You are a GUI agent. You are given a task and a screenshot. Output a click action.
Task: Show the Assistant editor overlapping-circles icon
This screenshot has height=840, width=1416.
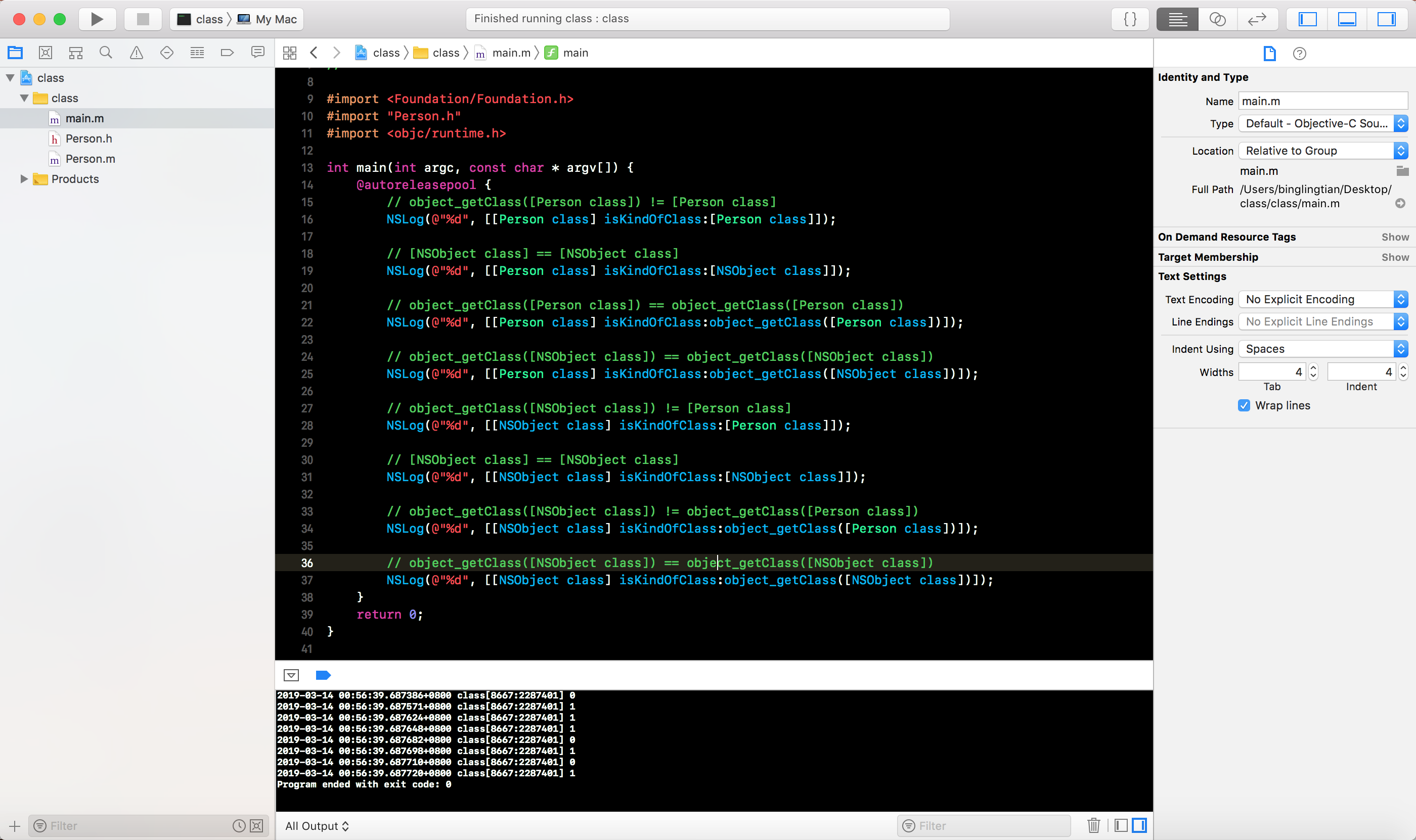click(x=1217, y=19)
